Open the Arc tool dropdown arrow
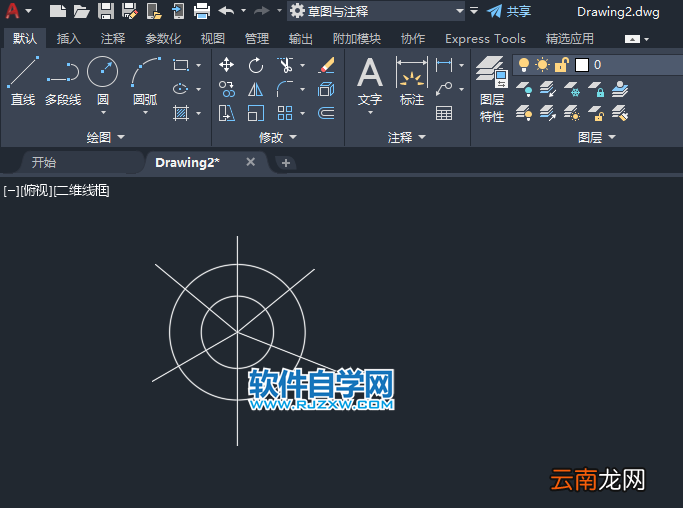 (145, 113)
